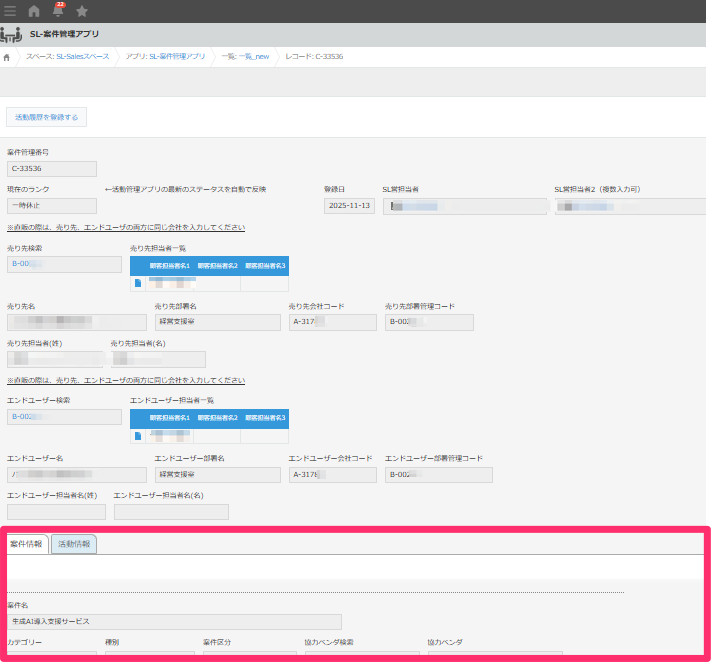Select the 案件情報 tab
Screen dimensions: 711x662
click(x=25, y=544)
